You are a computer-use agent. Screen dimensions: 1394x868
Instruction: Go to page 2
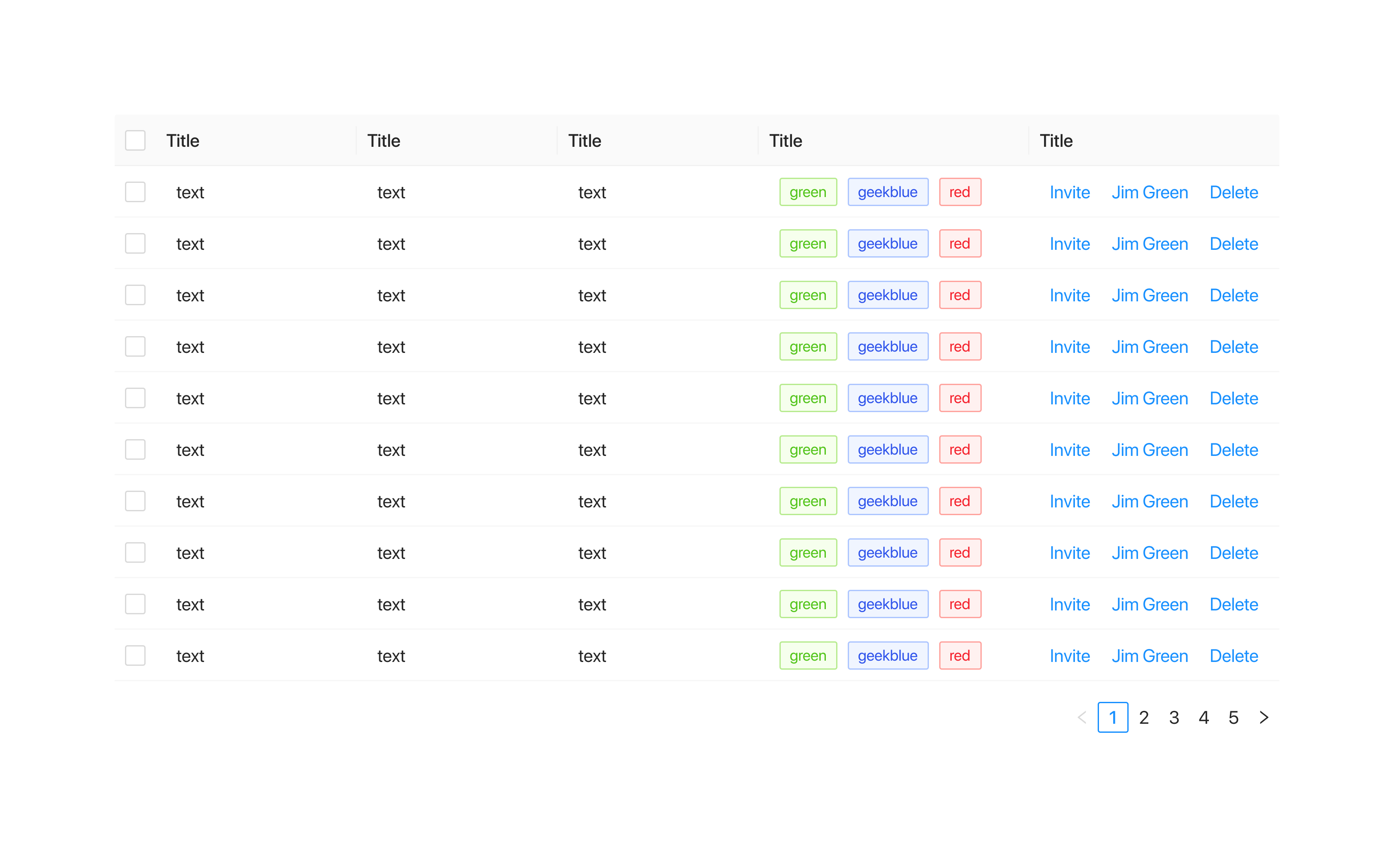tap(1144, 717)
